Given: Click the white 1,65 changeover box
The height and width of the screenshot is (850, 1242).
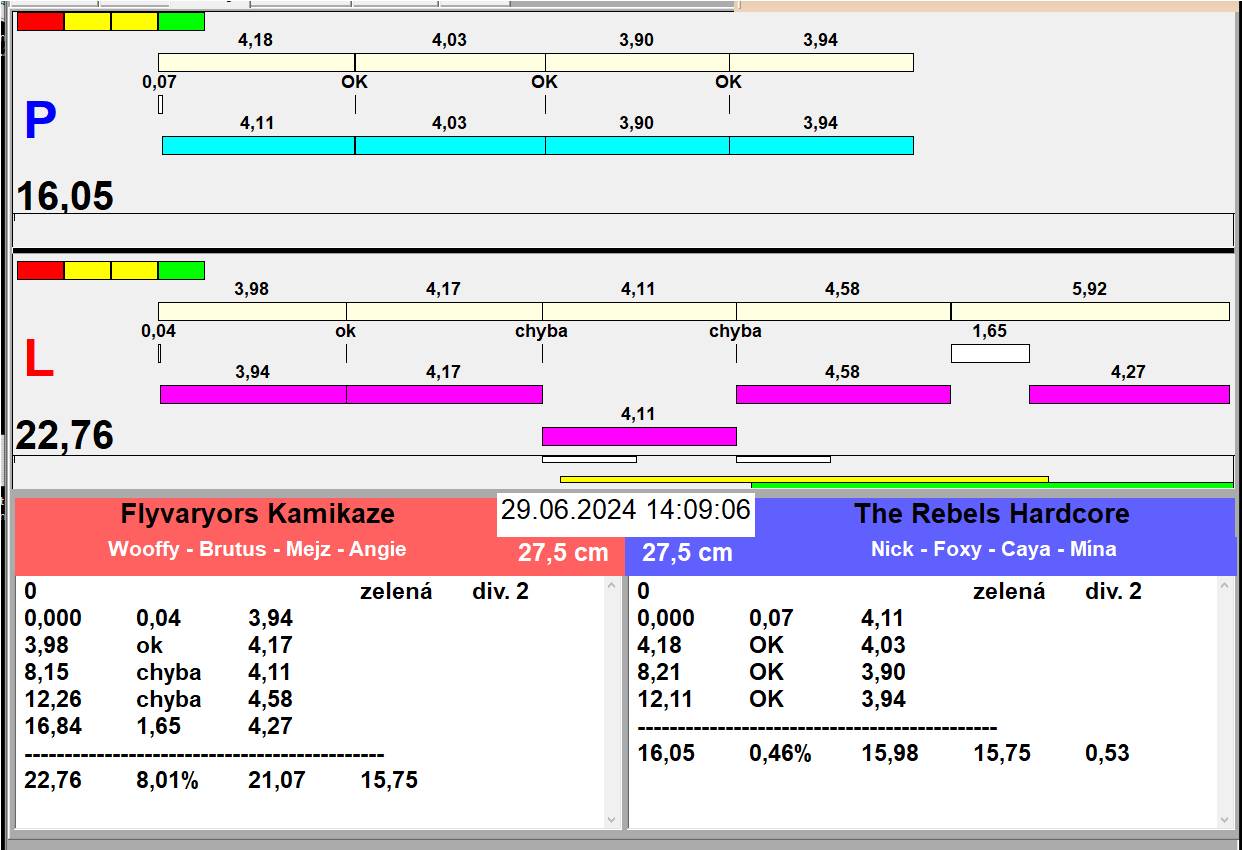Looking at the screenshot, I should coord(989,353).
